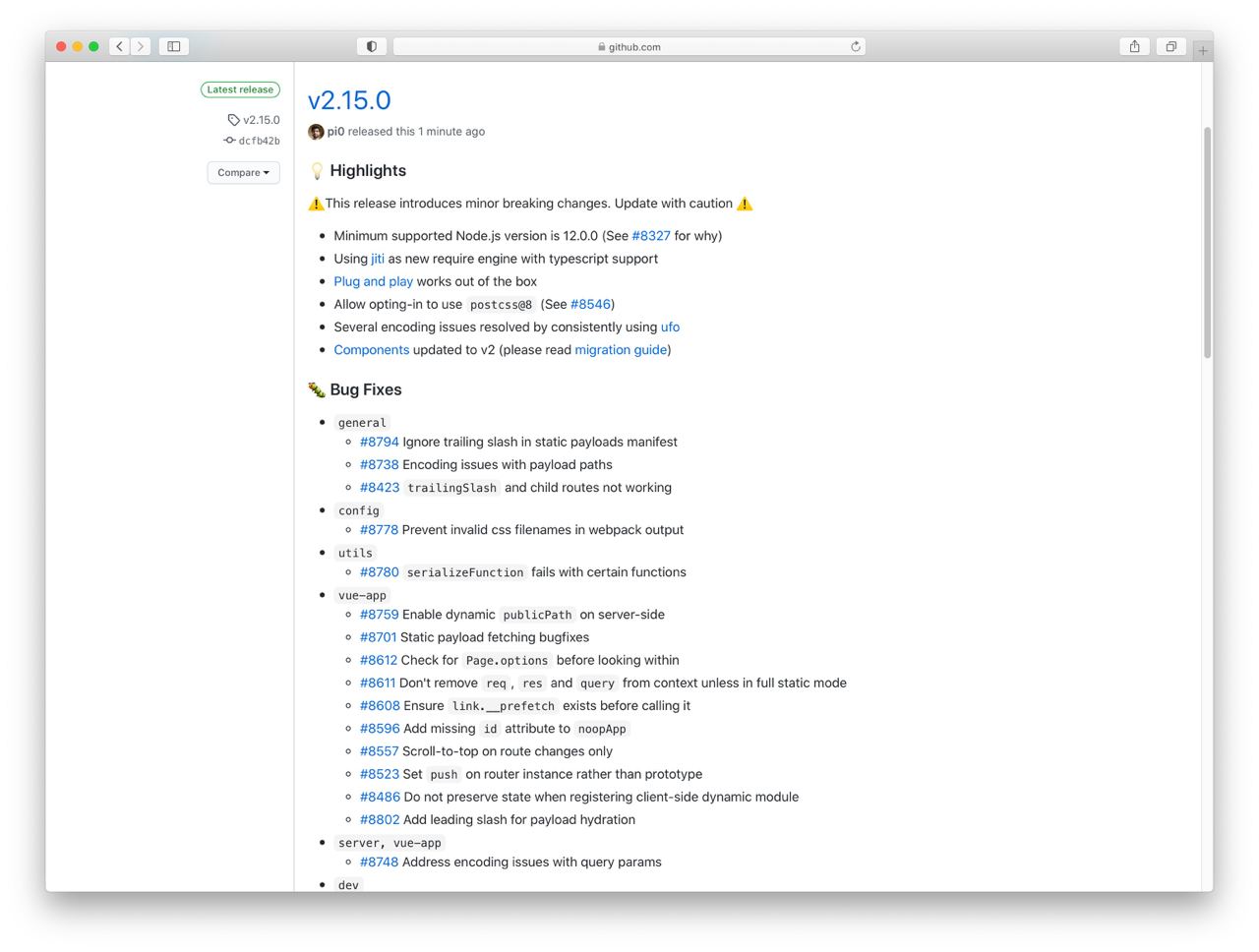Image resolution: width=1259 pixels, height=952 pixels.
Task: Click the Bug Fixes heading
Action: (366, 389)
